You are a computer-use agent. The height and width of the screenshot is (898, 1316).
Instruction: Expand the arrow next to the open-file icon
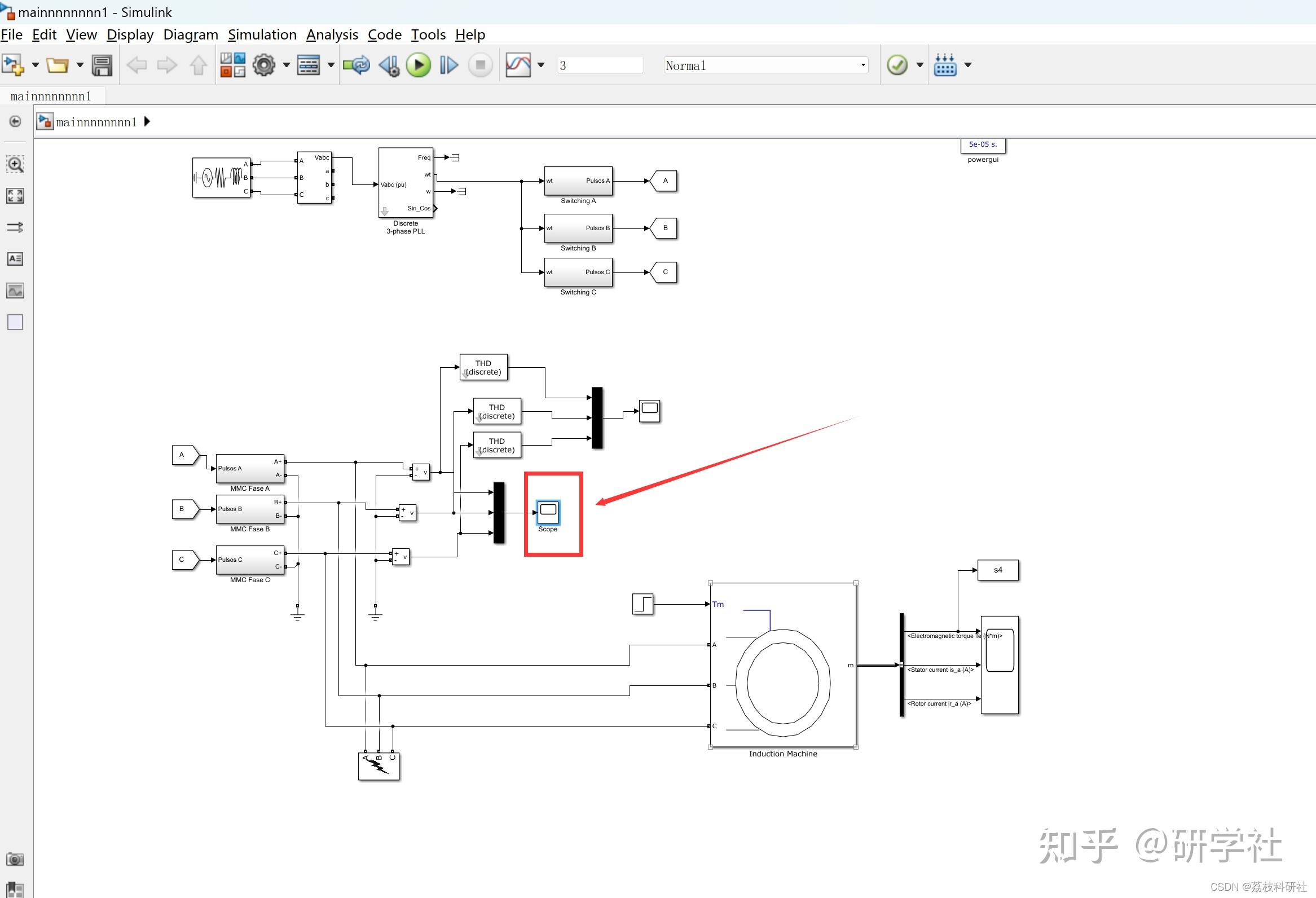[80, 64]
